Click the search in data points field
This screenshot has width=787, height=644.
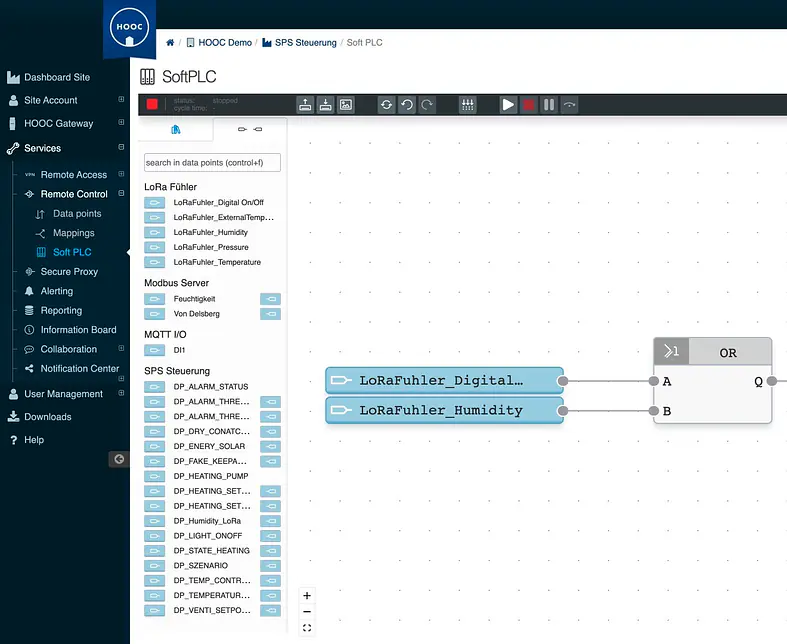[212, 162]
